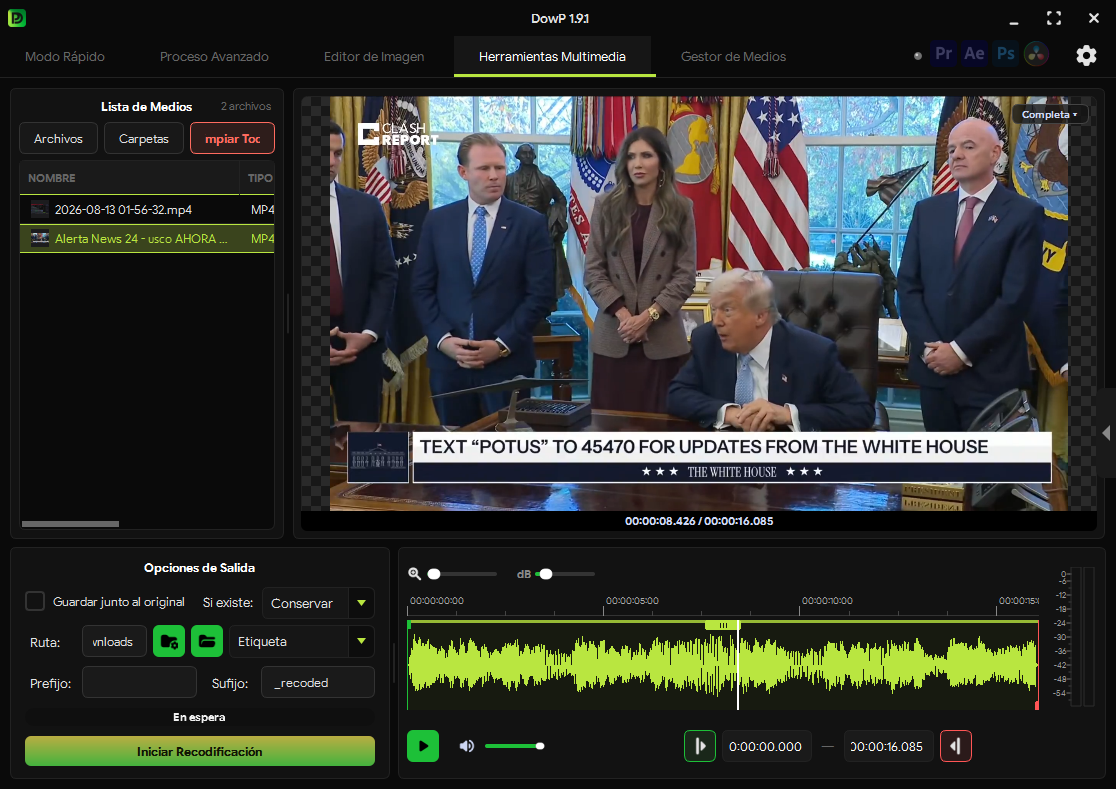Click the Sufijo _recoded field
Viewport: 1116px width, 789px height.
click(318, 682)
